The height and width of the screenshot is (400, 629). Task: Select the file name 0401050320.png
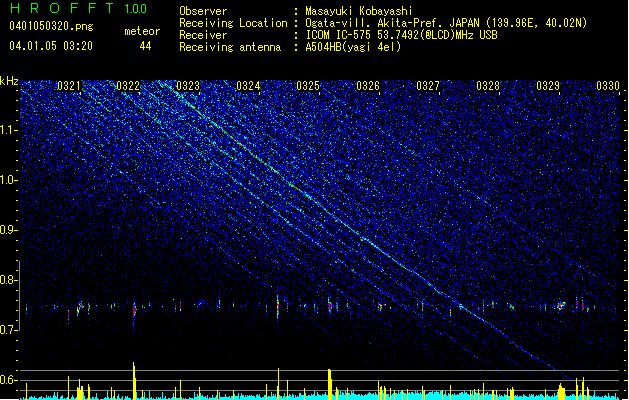tap(51, 26)
